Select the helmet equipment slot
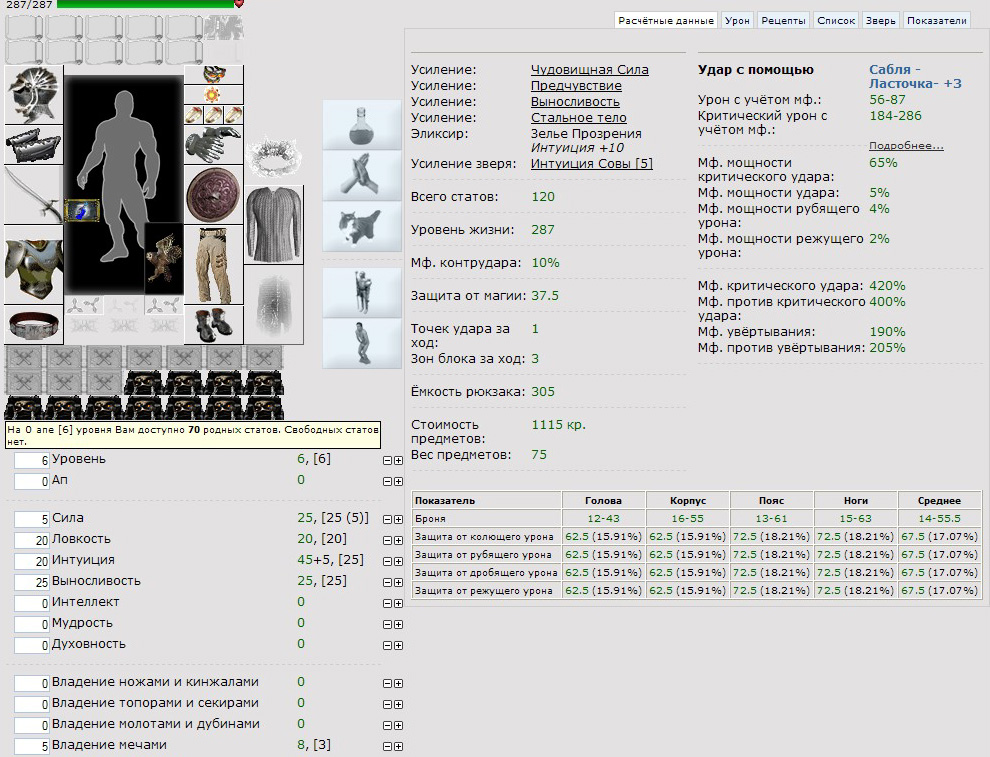 pyautogui.click(x=34, y=95)
